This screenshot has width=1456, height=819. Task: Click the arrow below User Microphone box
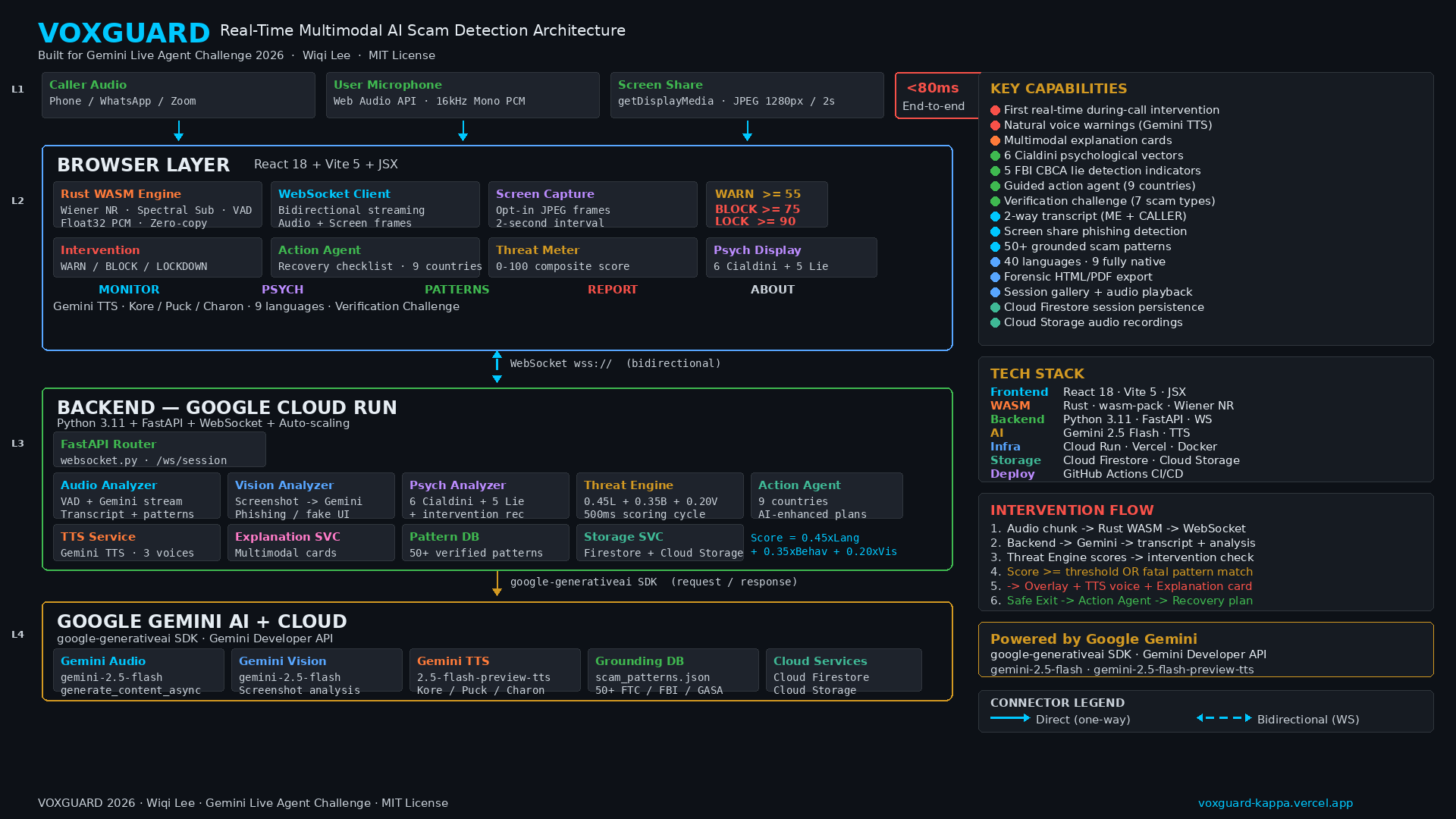463,130
